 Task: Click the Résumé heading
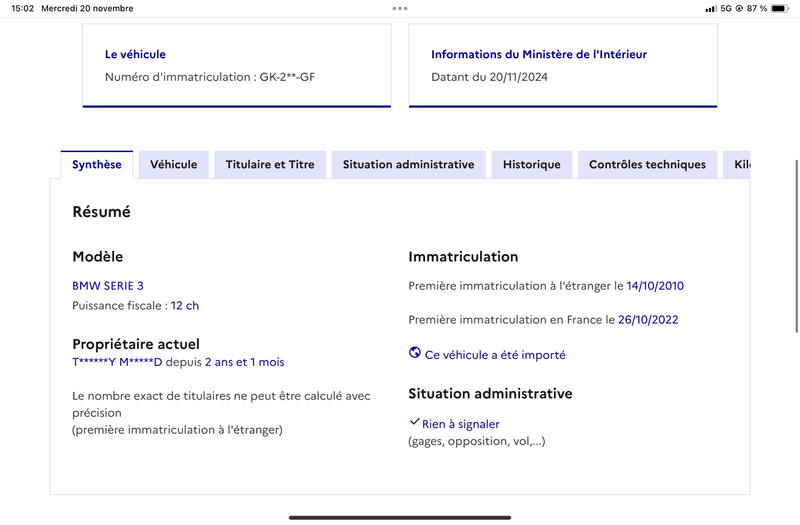pyautogui.click(x=102, y=212)
